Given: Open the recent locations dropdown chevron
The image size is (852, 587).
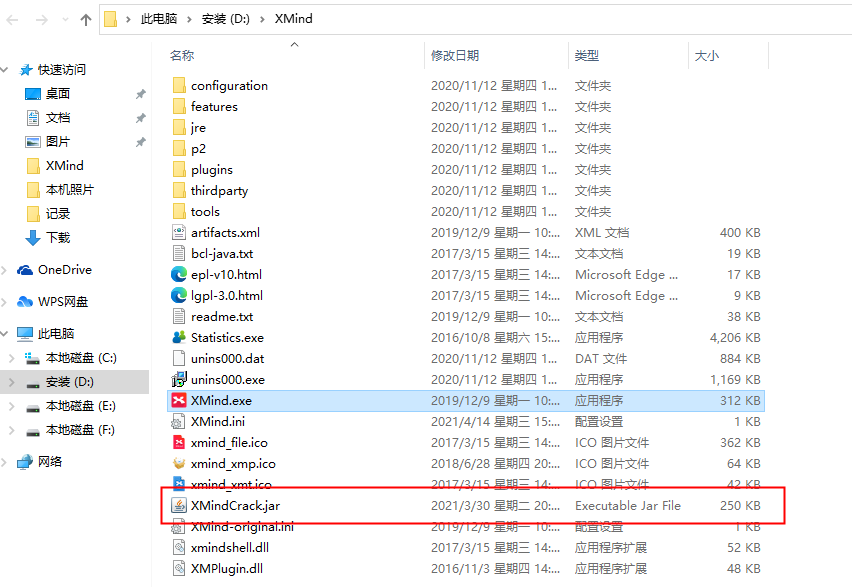Looking at the screenshot, I should pyautogui.click(x=66, y=20).
